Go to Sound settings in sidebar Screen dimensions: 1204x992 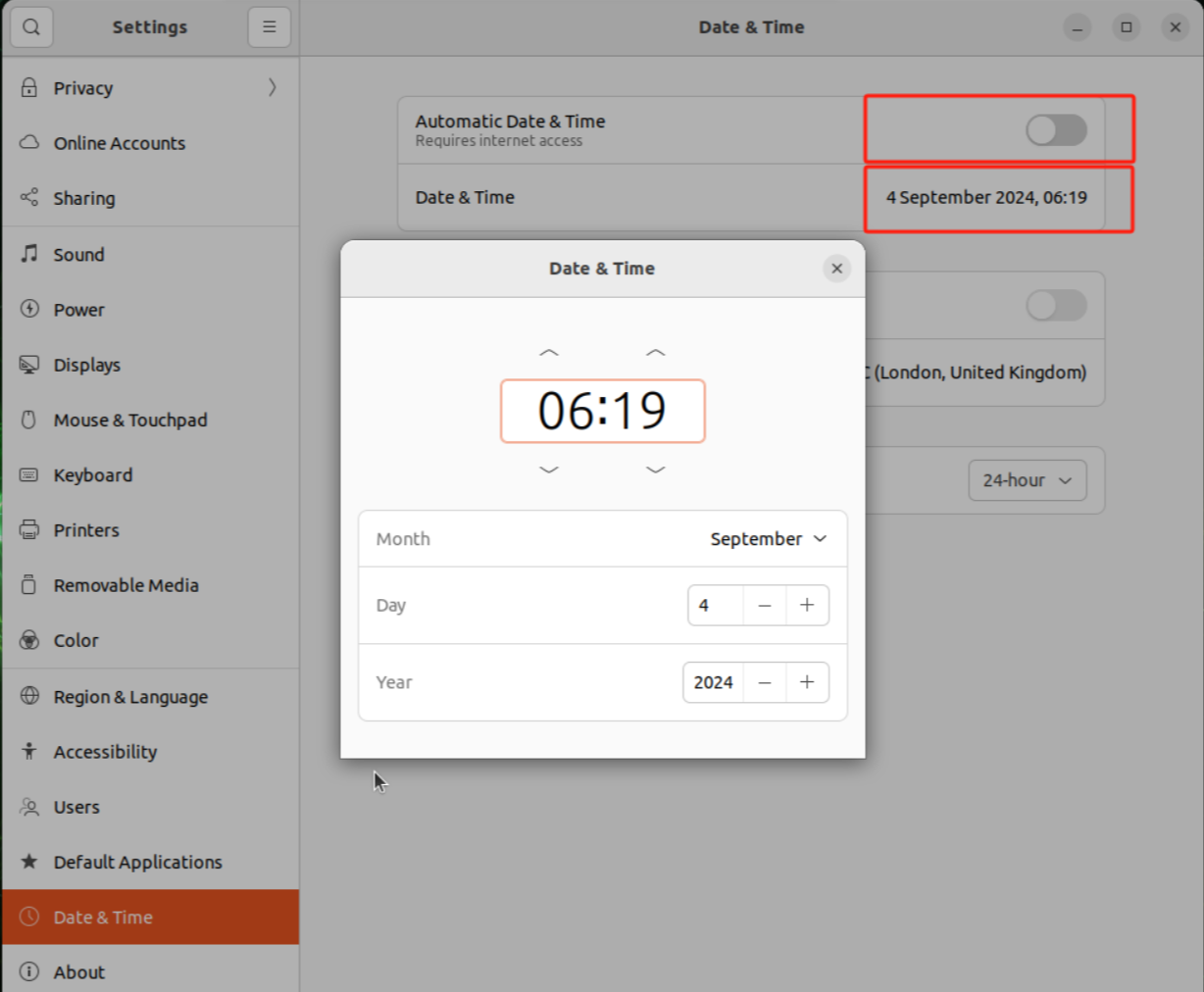click(x=78, y=255)
